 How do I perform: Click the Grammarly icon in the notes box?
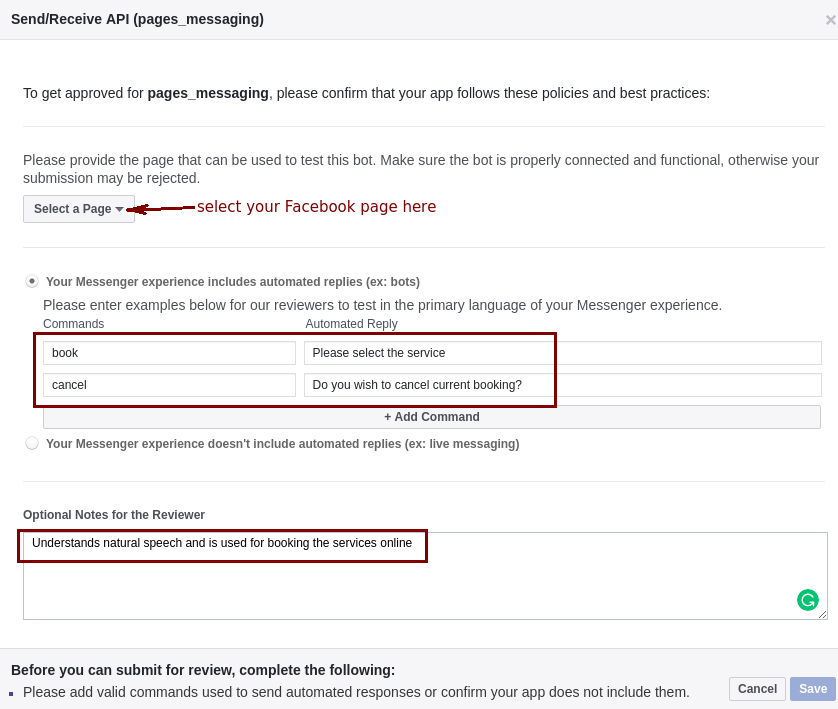click(807, 600)
